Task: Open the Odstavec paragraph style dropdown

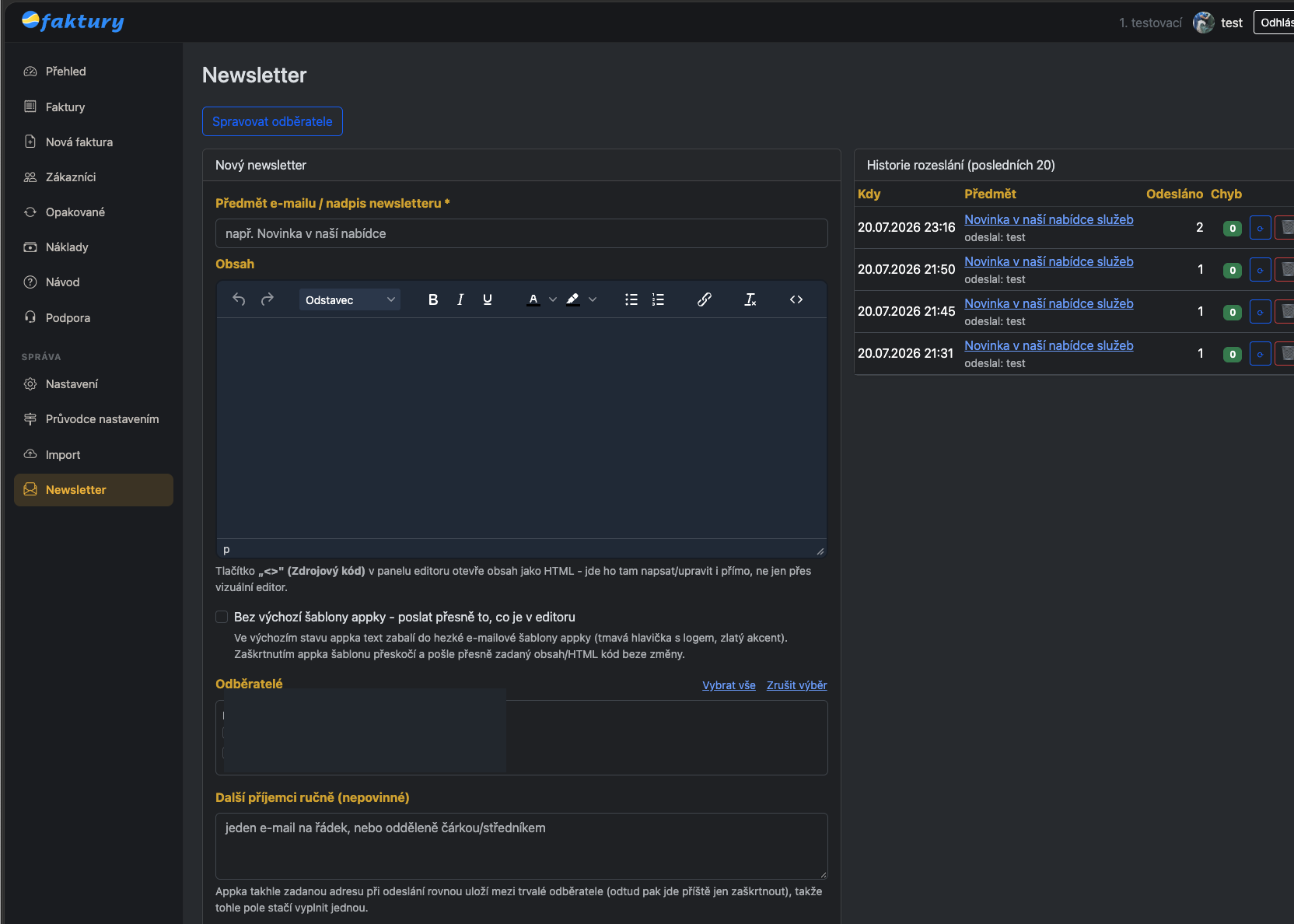Action: [x=350, y=299]
